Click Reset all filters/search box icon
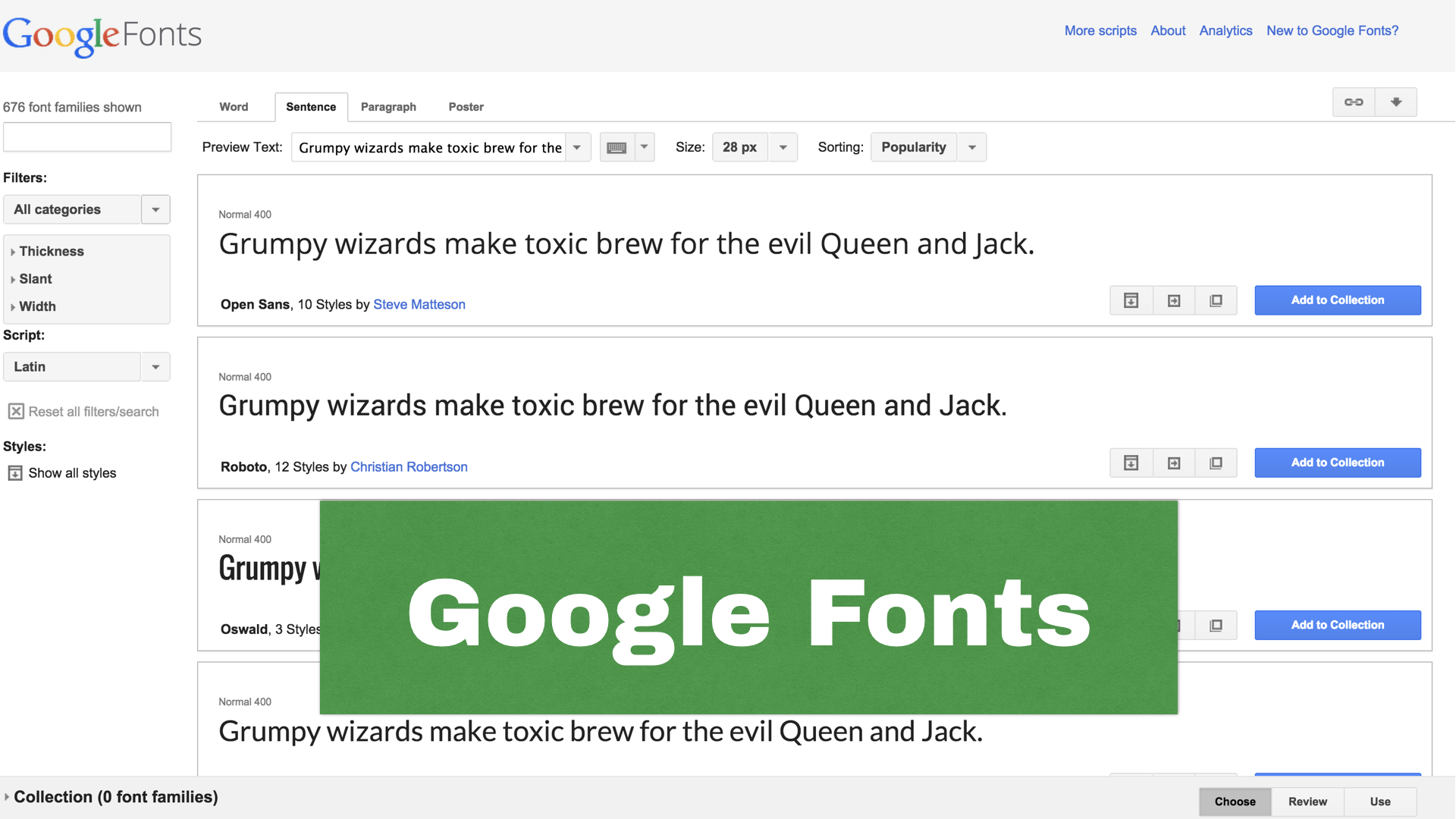The width and height of the screenshot is (1456, 819). [x=16, y=412]
